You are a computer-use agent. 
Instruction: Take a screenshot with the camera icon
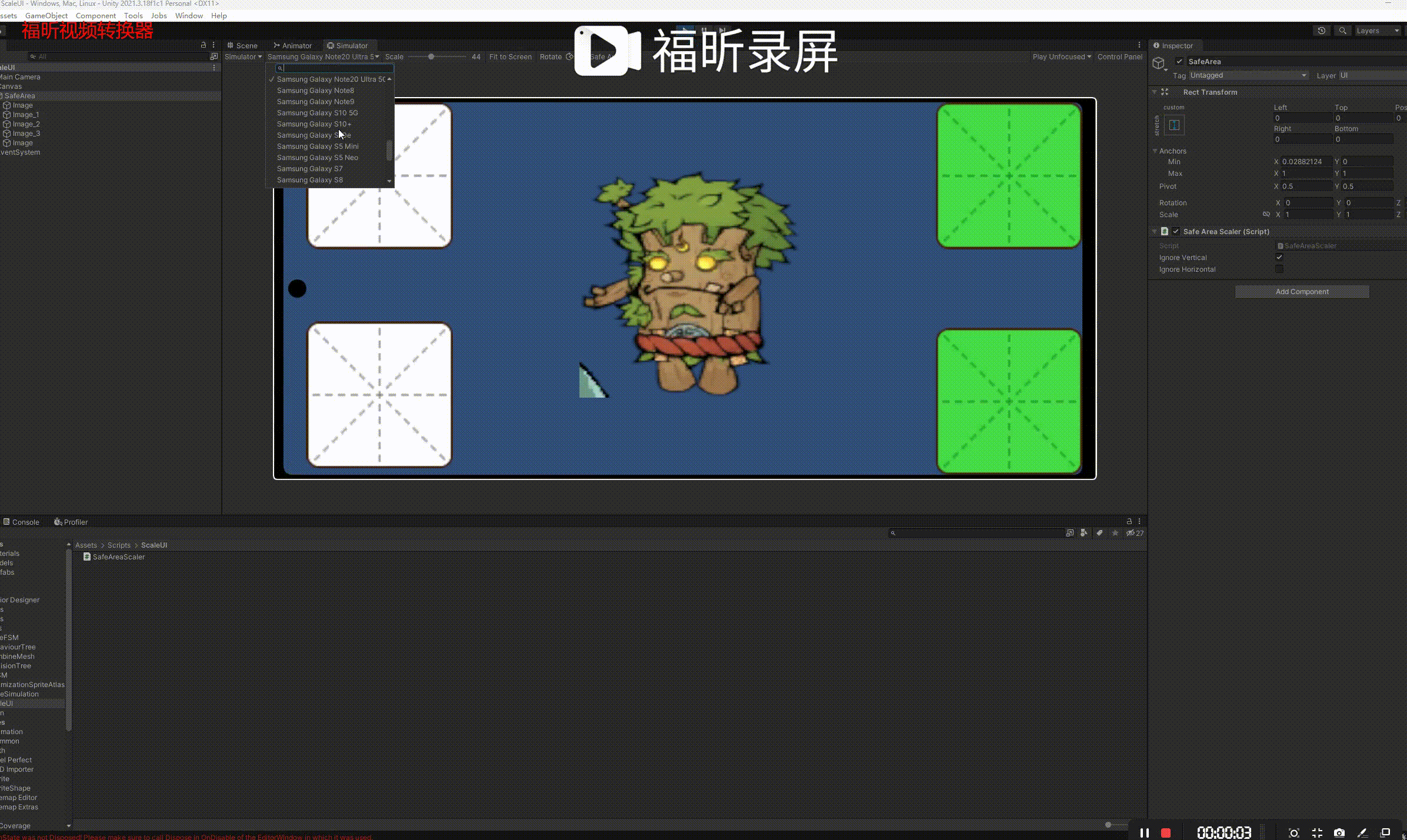[1339, 832]
